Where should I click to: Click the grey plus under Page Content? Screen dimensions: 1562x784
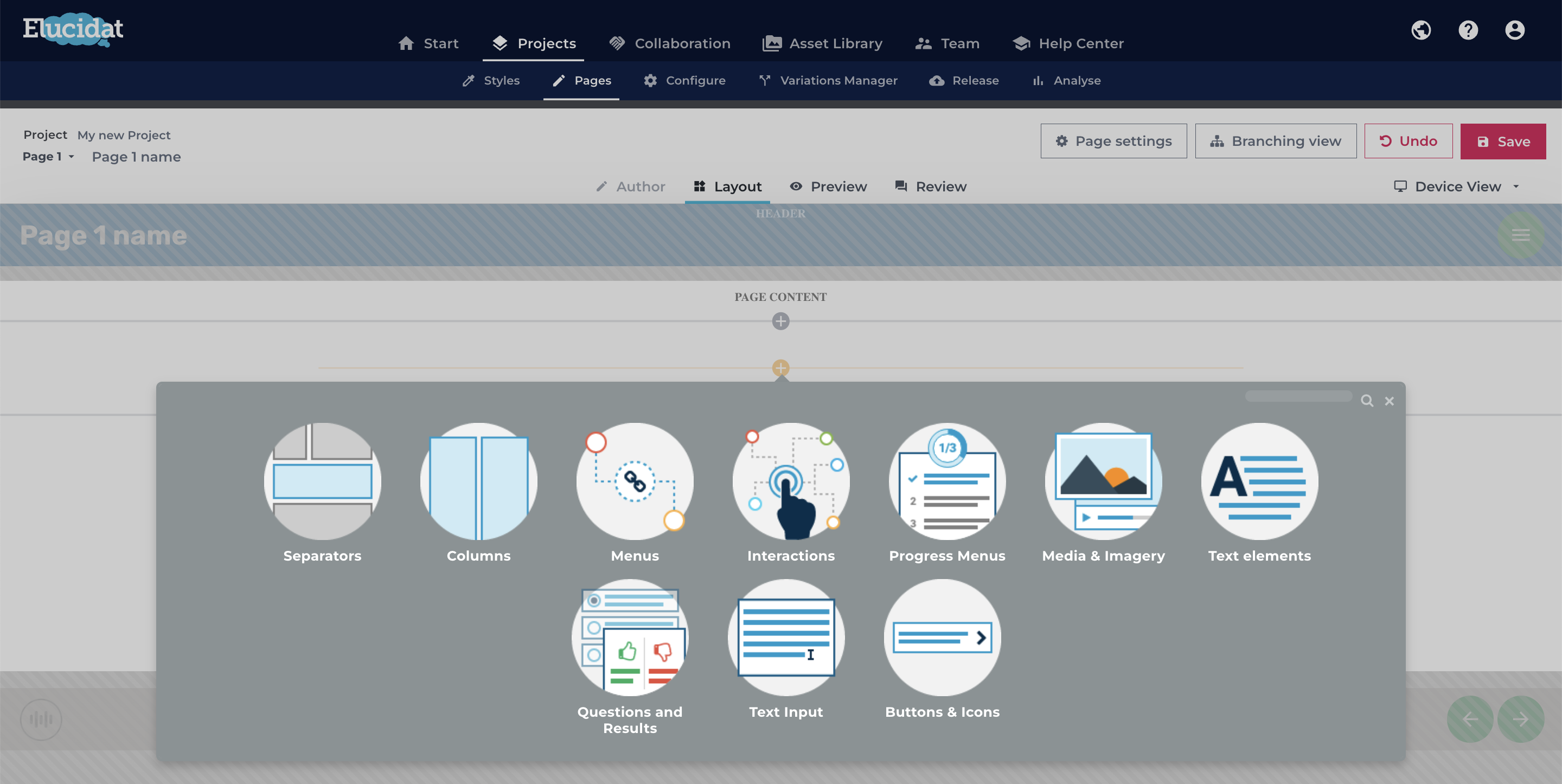pos(780,321)
